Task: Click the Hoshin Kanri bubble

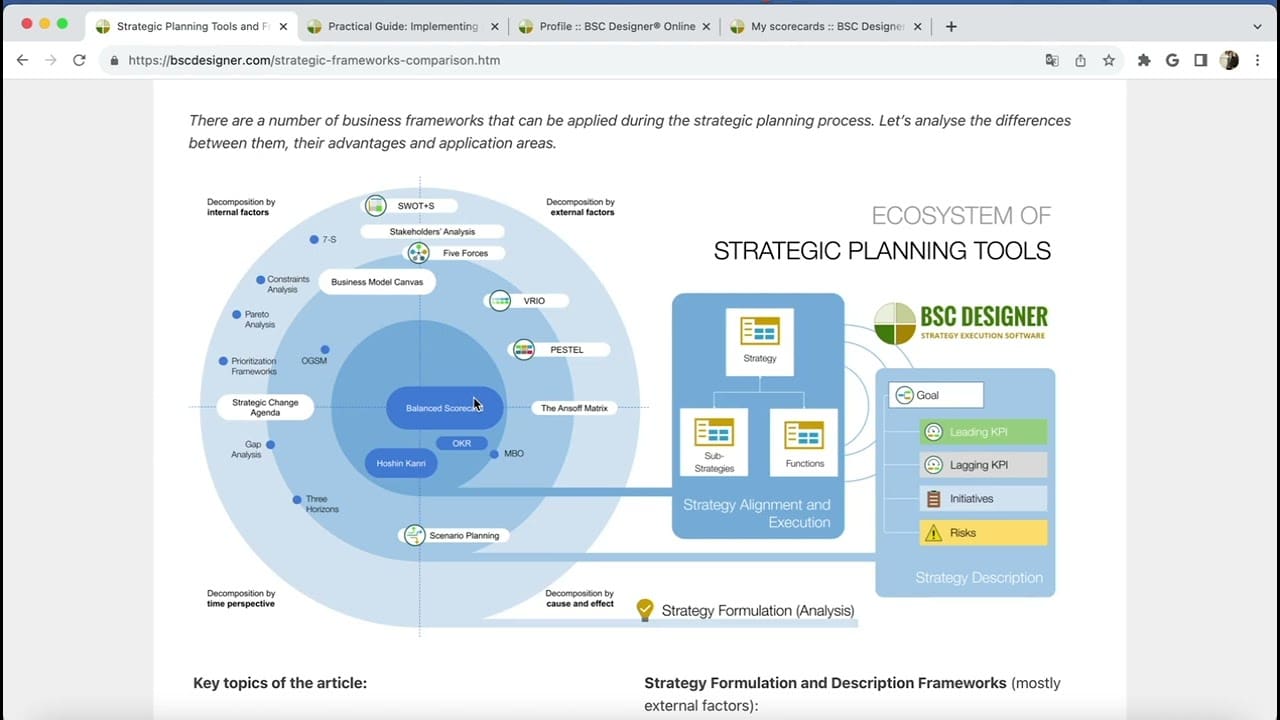Action: (x=401, y=463)
